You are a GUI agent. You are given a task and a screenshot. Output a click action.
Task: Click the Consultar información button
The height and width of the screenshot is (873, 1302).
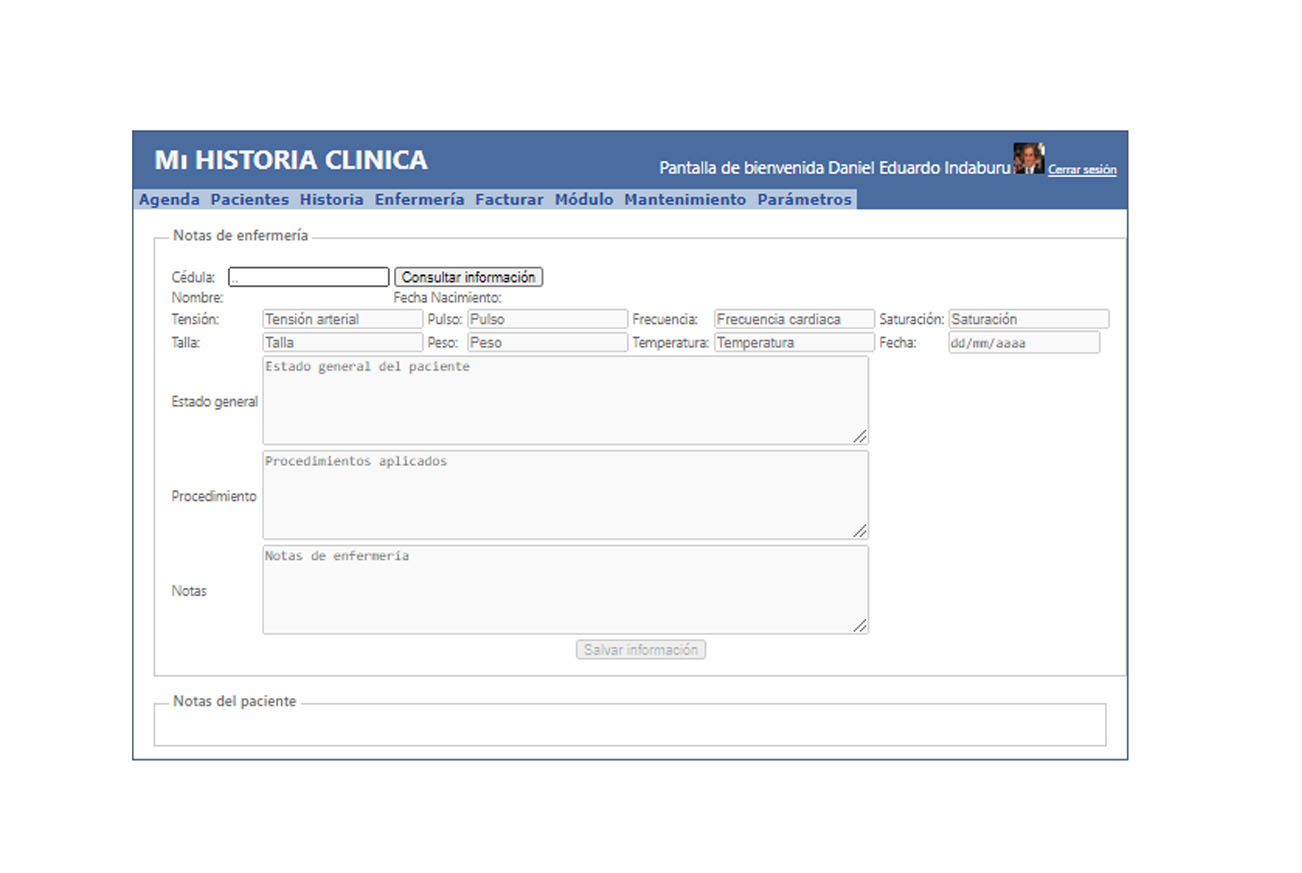(x=469, y=277)
